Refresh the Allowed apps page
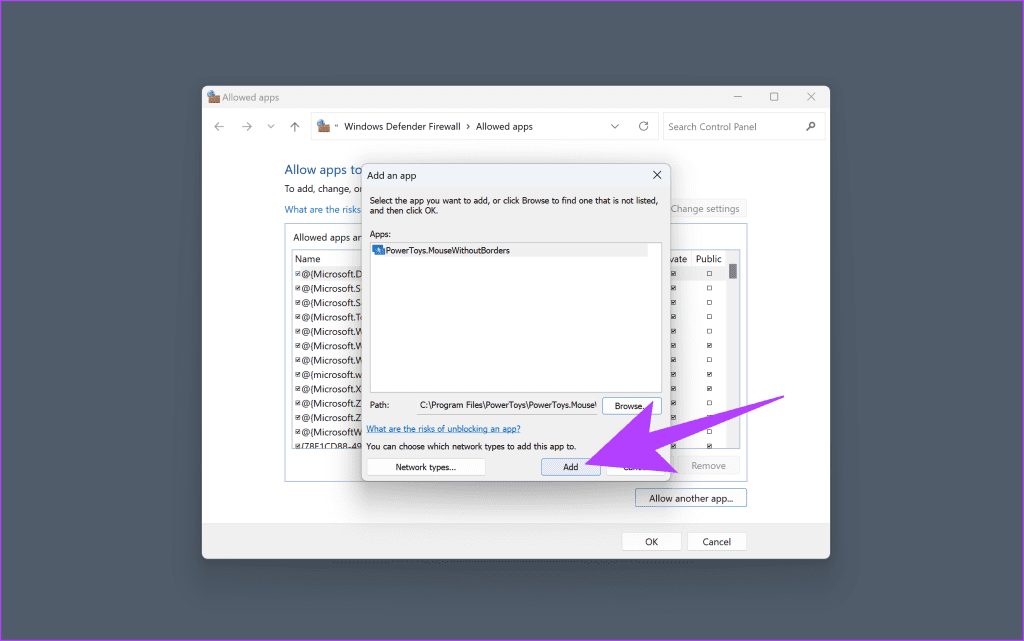 pyautogui.click(x=644, y=126)
